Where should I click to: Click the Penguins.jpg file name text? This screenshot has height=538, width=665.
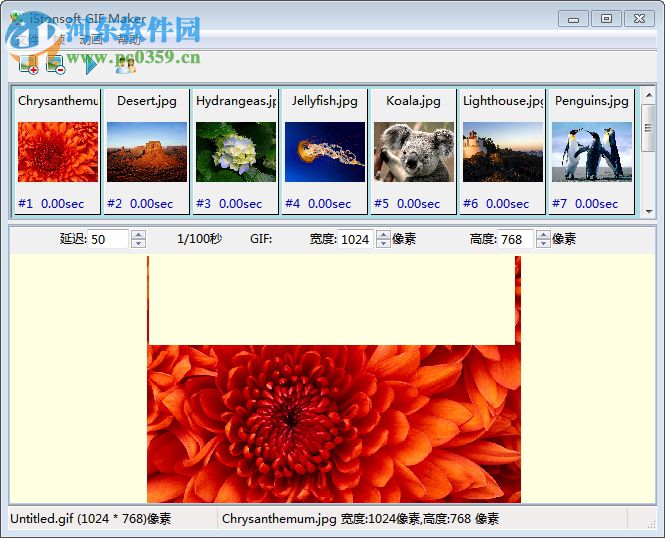(592, 101)
